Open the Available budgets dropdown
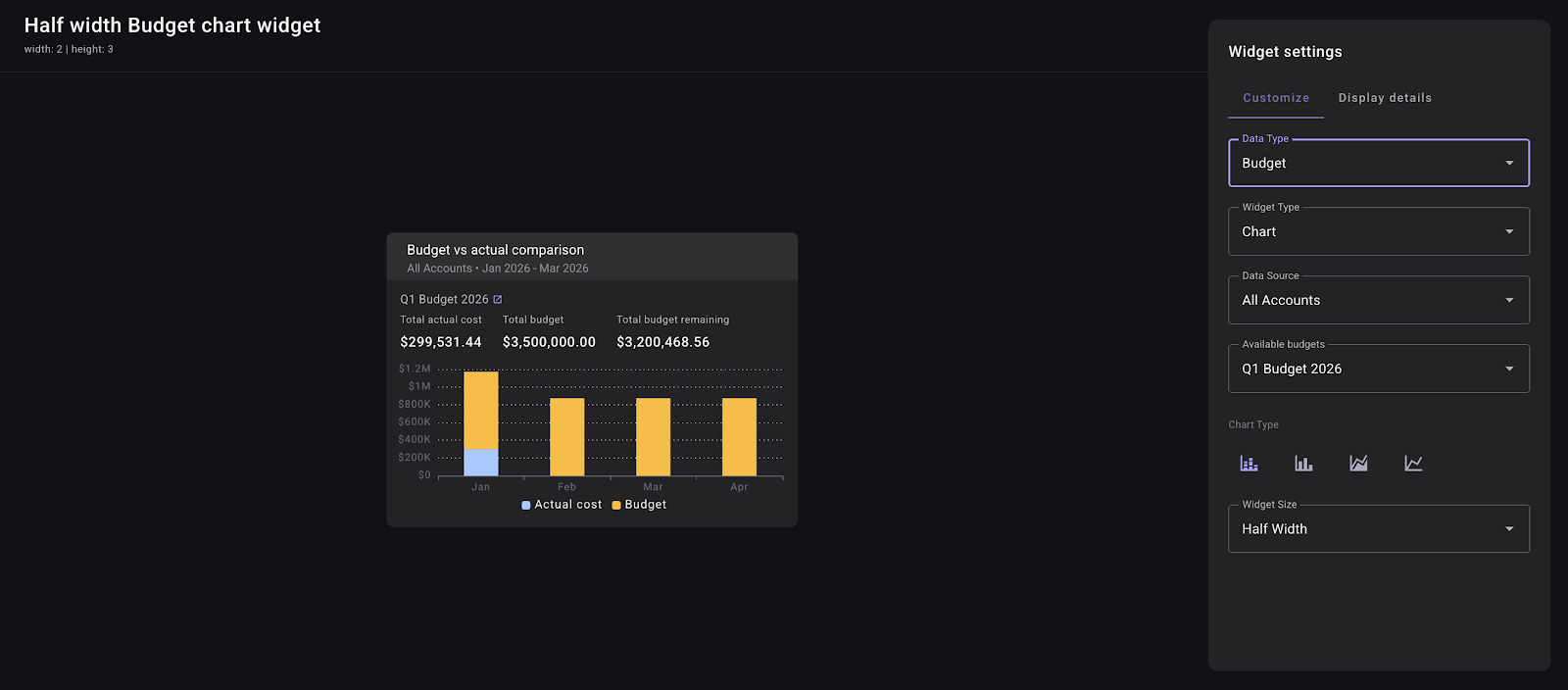The height and width of the screenshot is (690, 1568). (1379, 369)
